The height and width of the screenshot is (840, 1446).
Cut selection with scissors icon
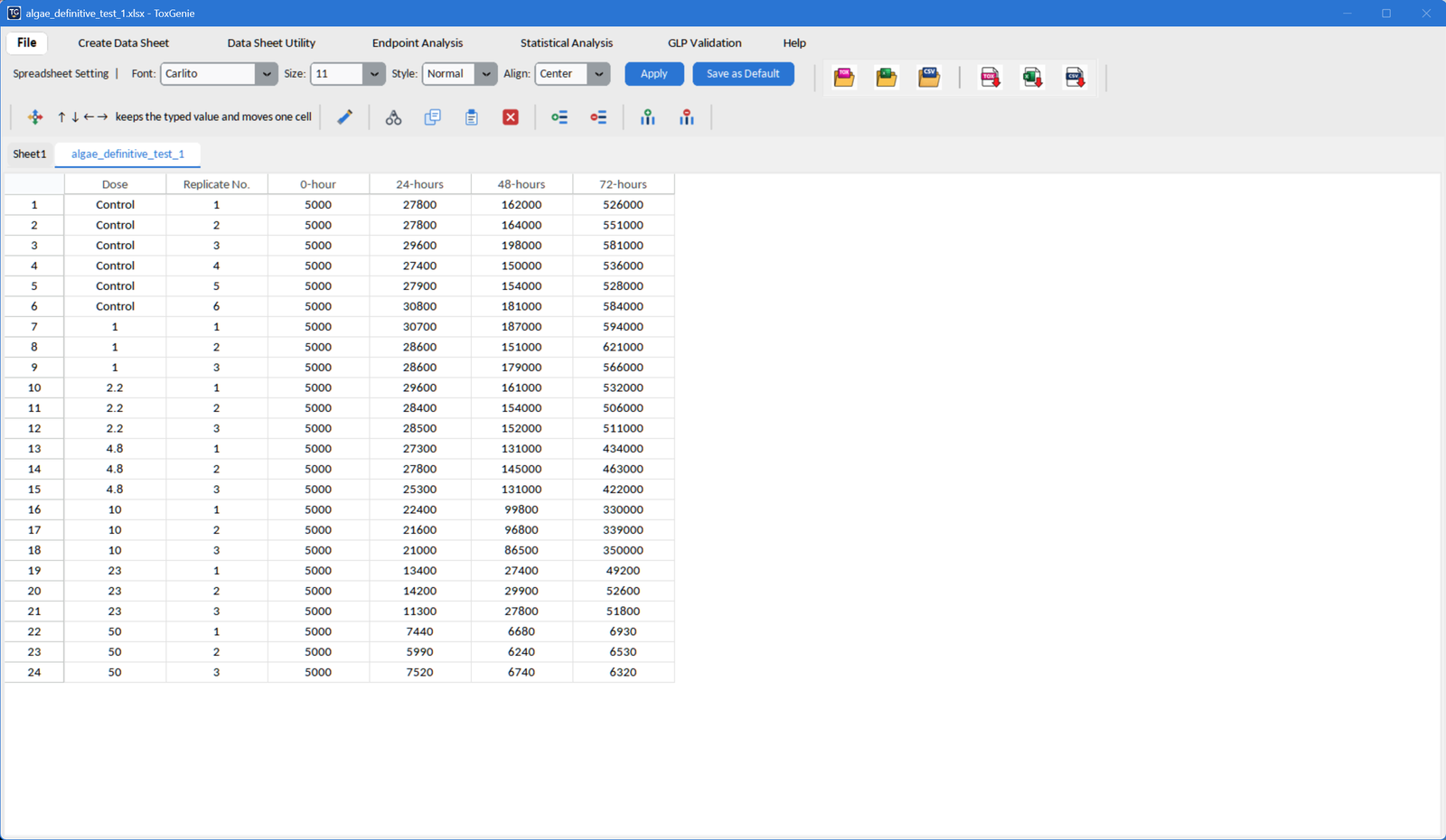click(393, 117)
